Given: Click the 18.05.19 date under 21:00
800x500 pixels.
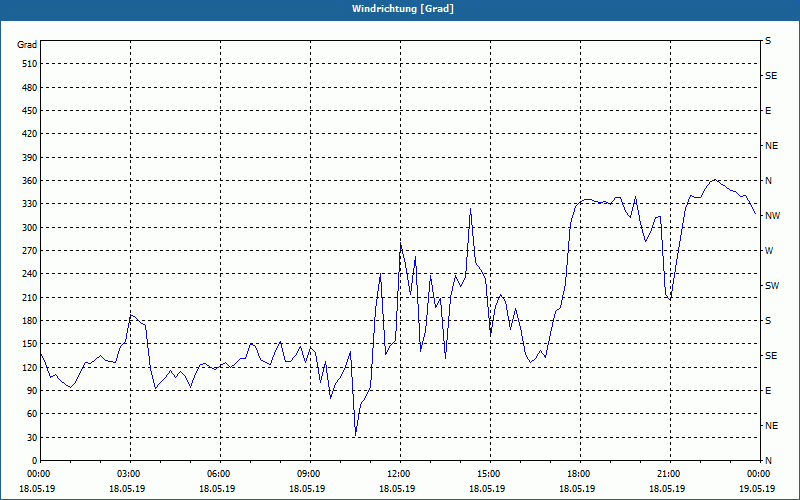Looking at the screenshot, I should click(x=667, y=488).
